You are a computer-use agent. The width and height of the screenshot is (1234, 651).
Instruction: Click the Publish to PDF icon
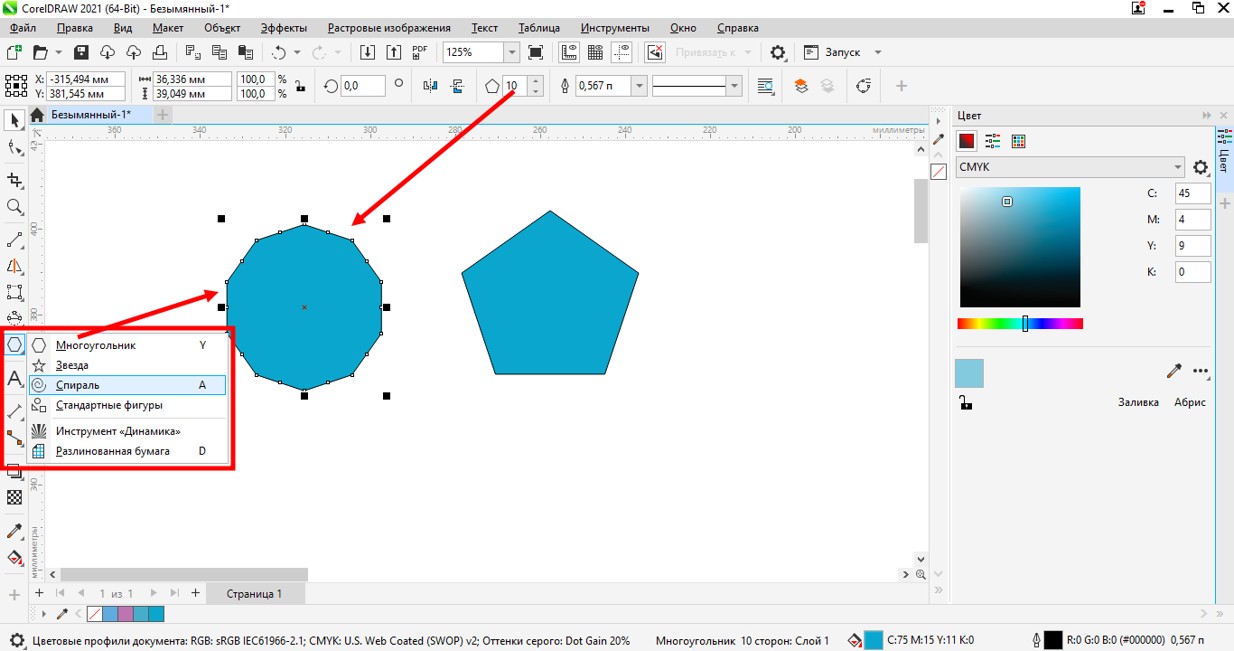(x=419, y=52)
